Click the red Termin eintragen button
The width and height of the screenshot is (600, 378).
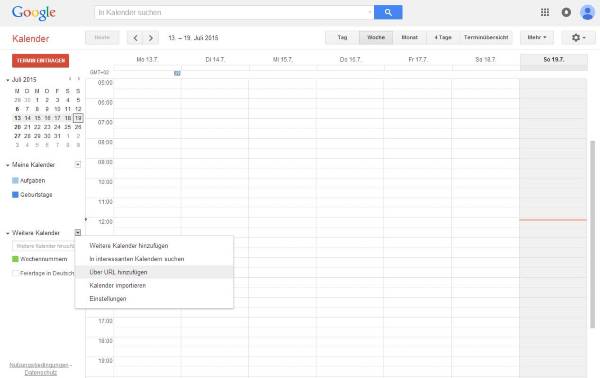coord(41,60)
